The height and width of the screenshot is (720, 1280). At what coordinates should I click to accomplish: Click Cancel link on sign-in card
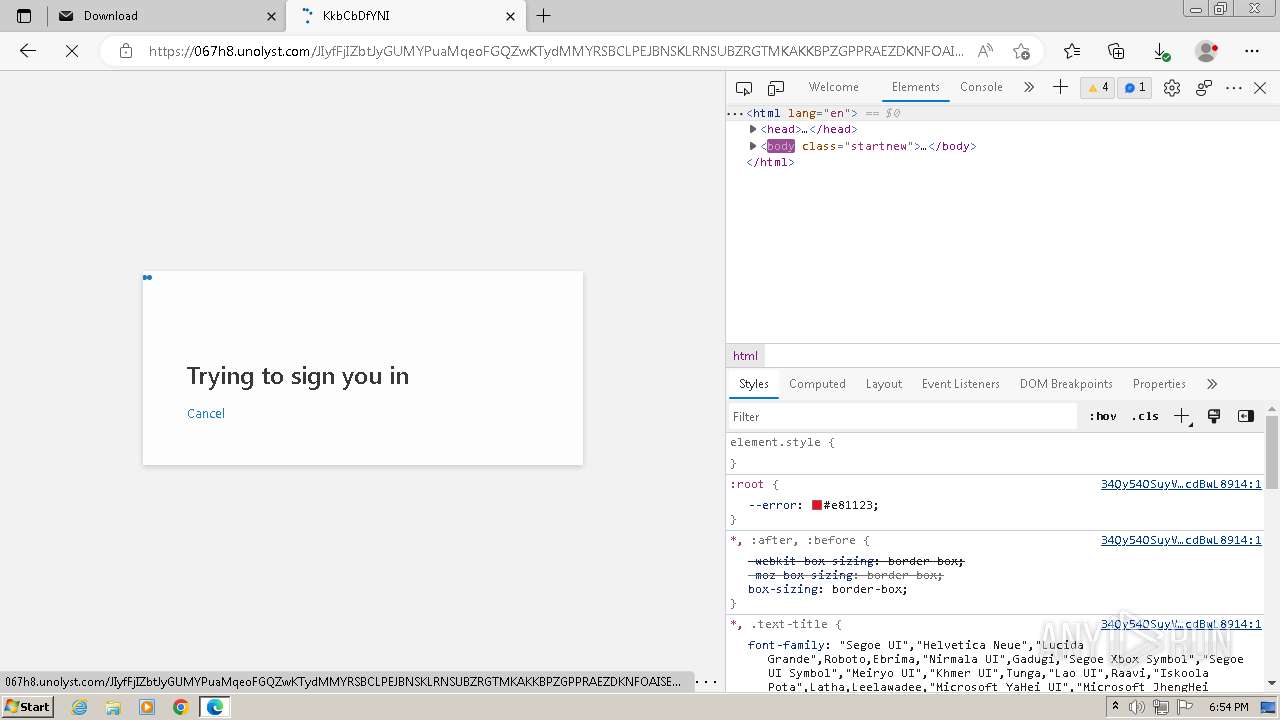[206, 414]
